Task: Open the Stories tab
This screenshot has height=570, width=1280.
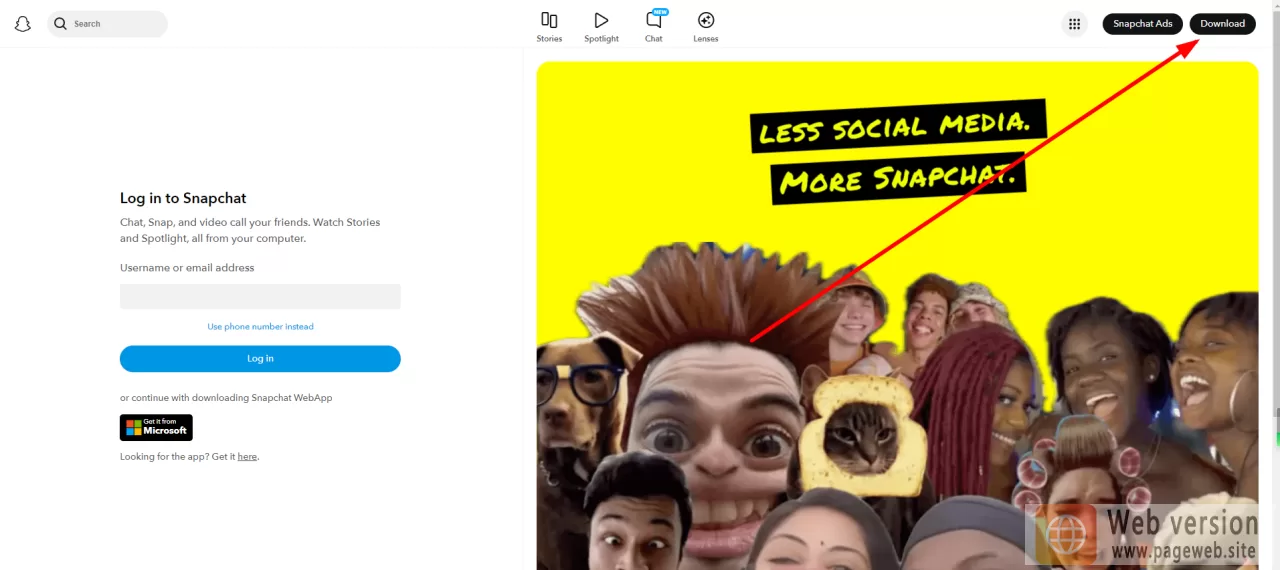Action: click(549, 27)
